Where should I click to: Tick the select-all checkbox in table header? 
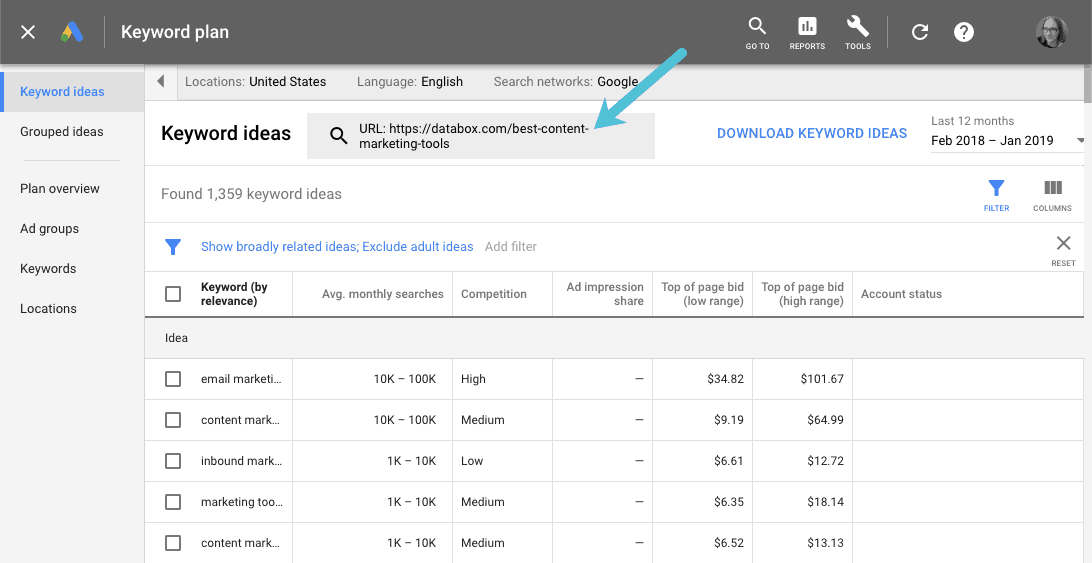(173, 294)
